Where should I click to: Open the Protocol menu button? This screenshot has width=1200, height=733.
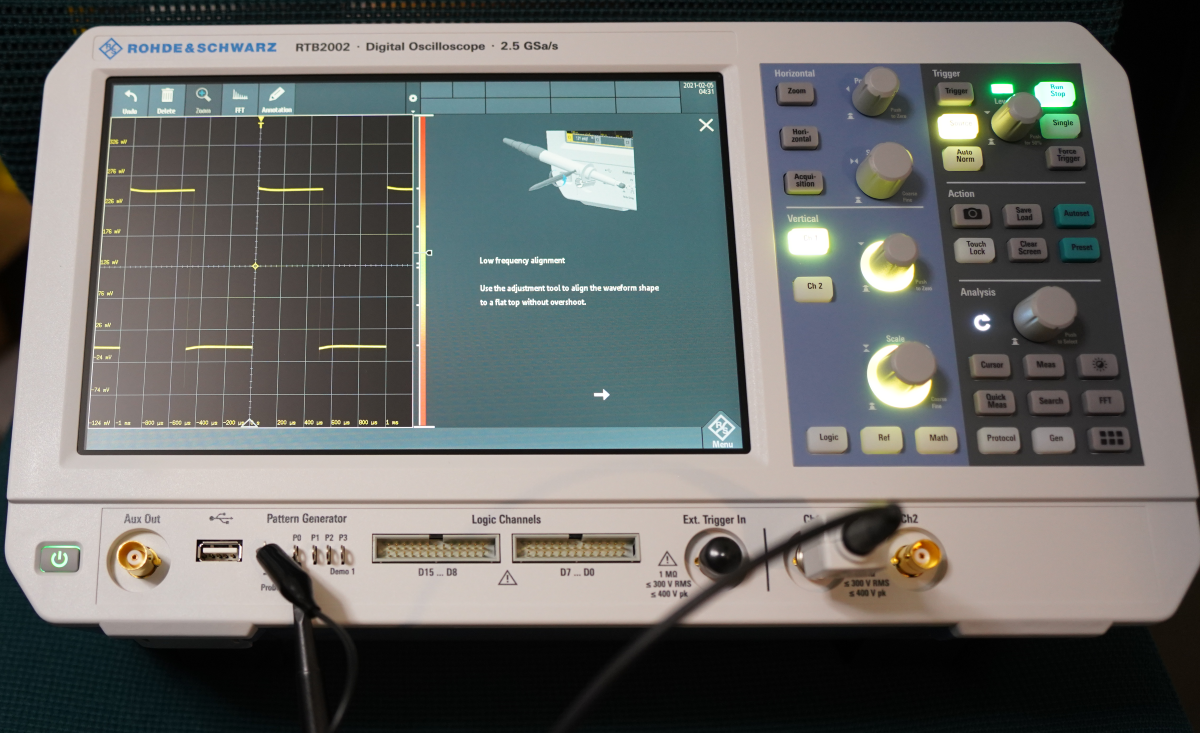click(1001, 438)
